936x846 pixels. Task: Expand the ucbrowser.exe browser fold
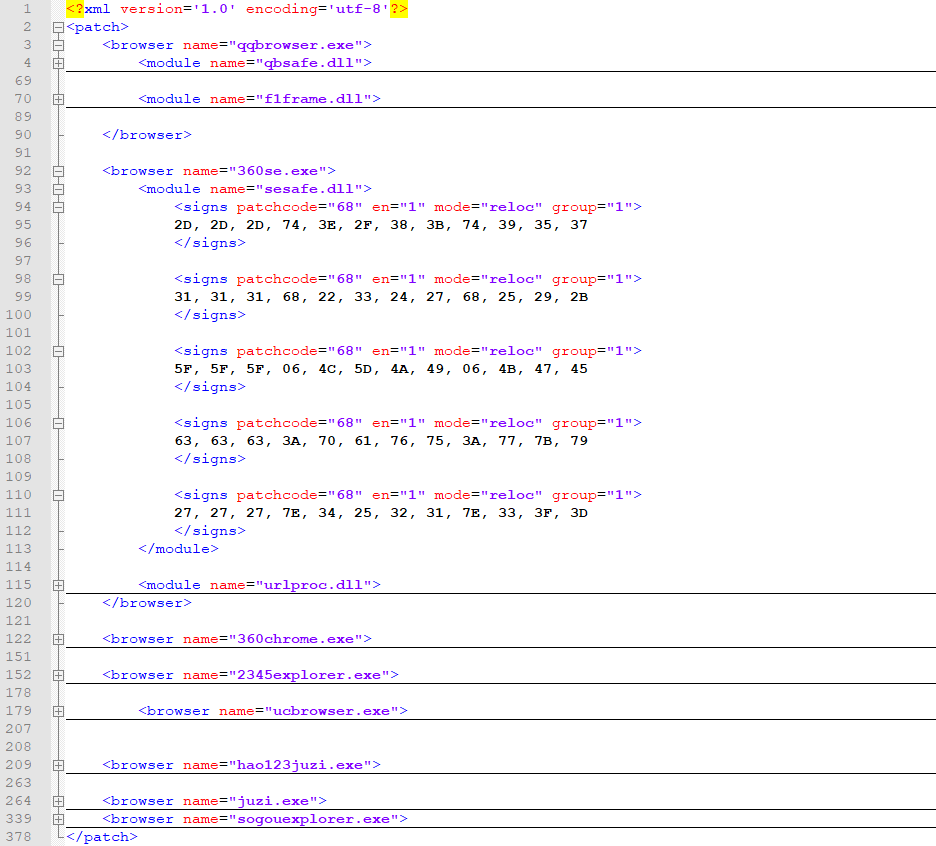click(58, 711)
